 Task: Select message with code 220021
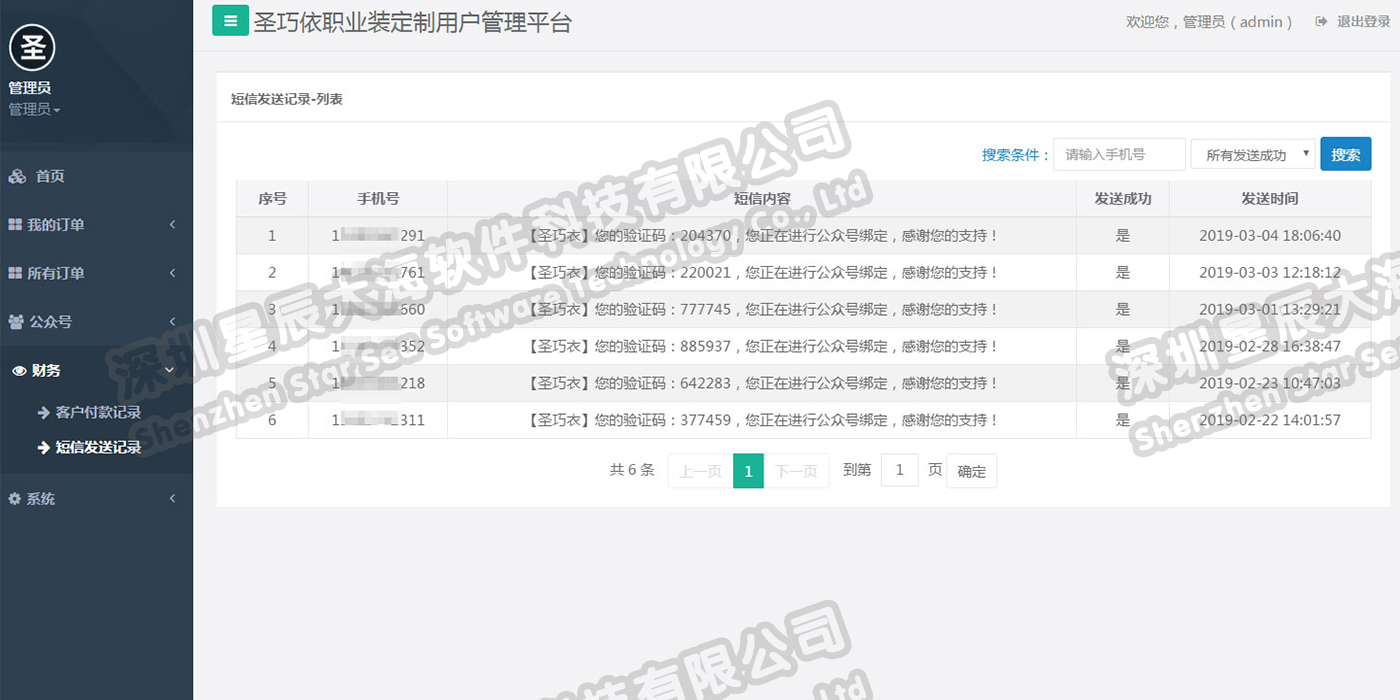click(762, 272)
